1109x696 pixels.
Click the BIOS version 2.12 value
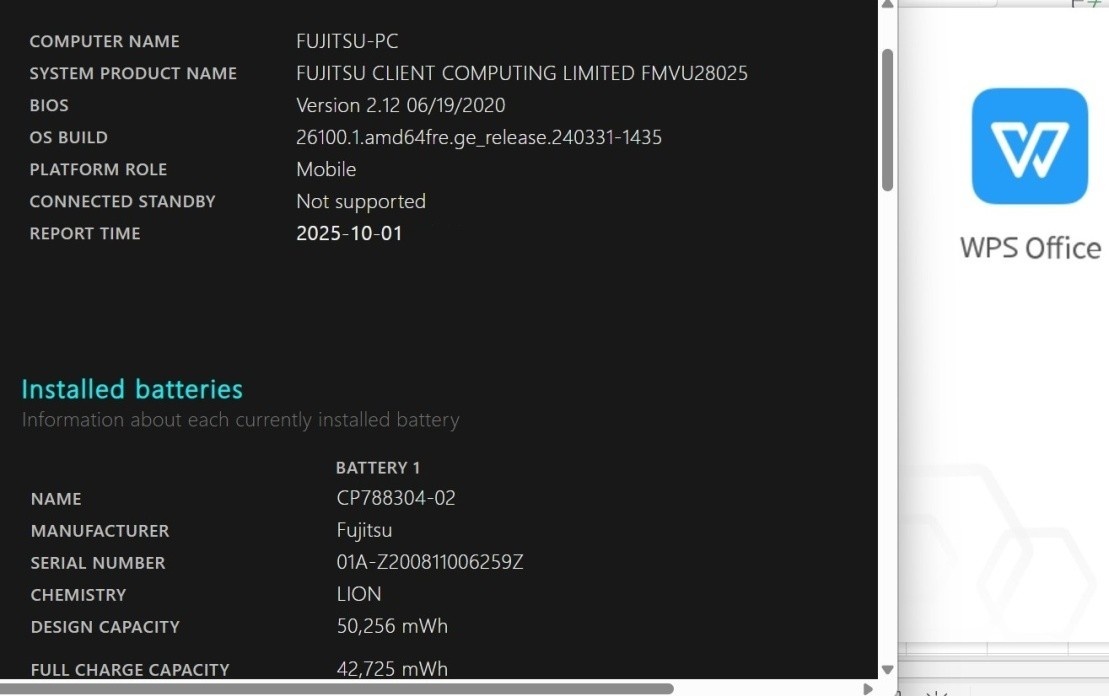click(x=400, y=105)
